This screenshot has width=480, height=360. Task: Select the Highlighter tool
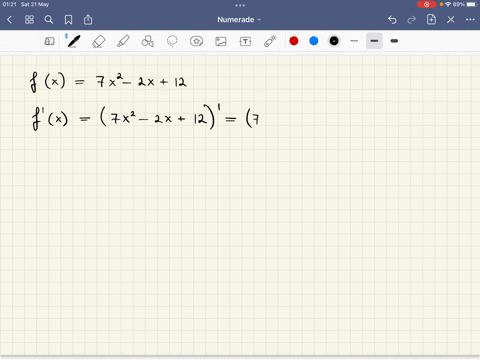pos(123,41)
